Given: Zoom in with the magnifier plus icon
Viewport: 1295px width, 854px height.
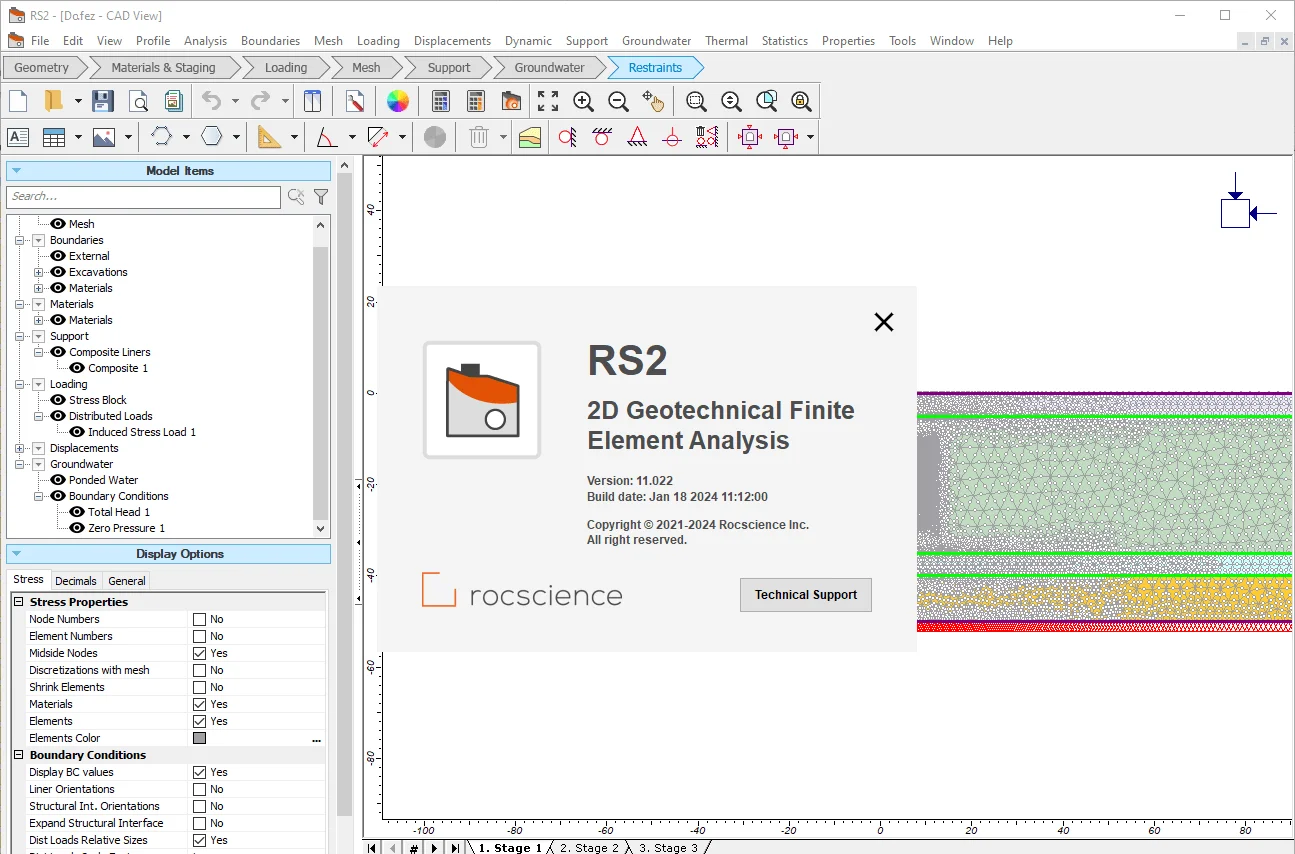Looking at the screenshot, I should tap(584, 101).
